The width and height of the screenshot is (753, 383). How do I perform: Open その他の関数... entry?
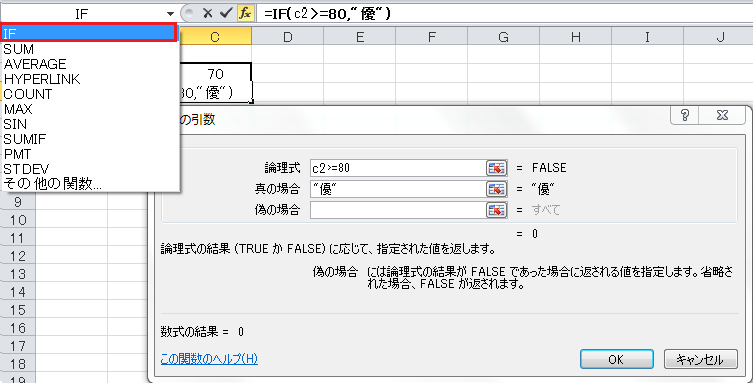(x=90, y=184)
